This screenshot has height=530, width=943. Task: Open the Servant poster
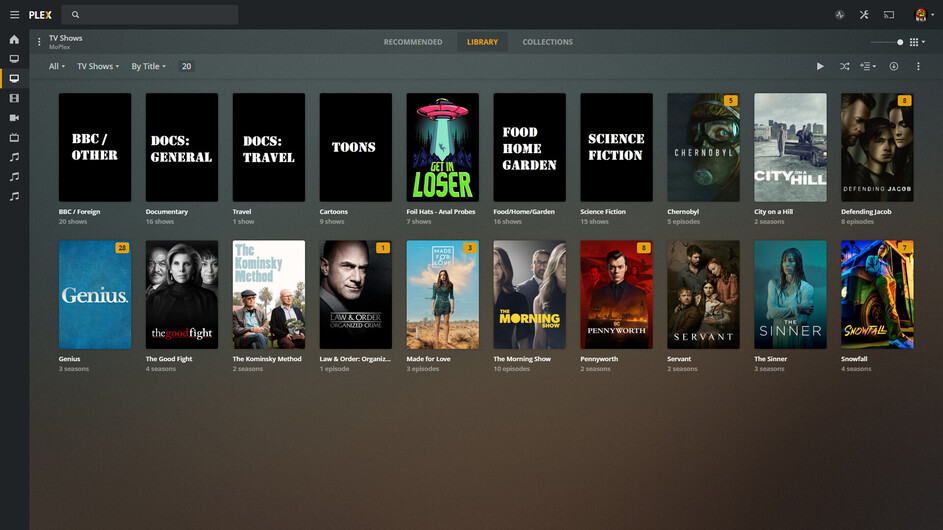(x=704, y=295)
